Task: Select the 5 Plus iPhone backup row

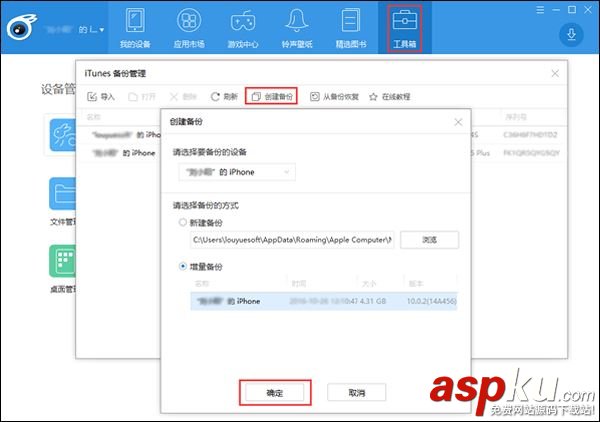Action: [322, 153]
